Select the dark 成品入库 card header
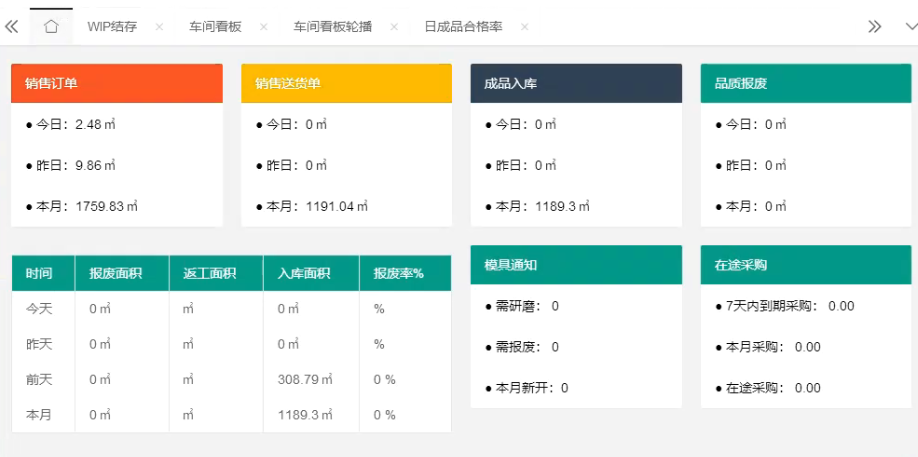 click(576, 84)
